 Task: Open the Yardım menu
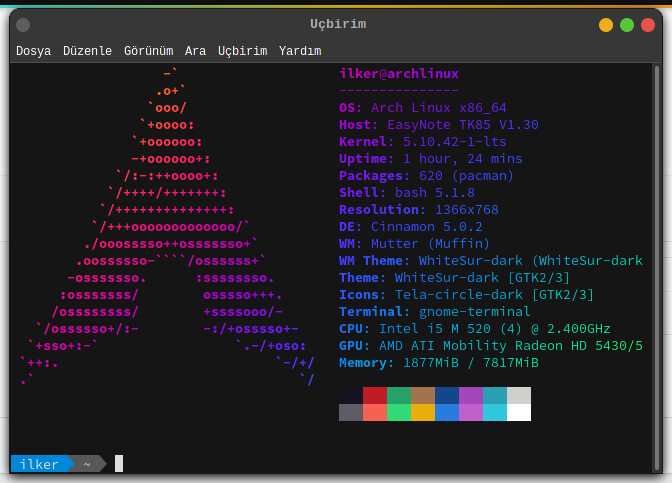[300, 50]
